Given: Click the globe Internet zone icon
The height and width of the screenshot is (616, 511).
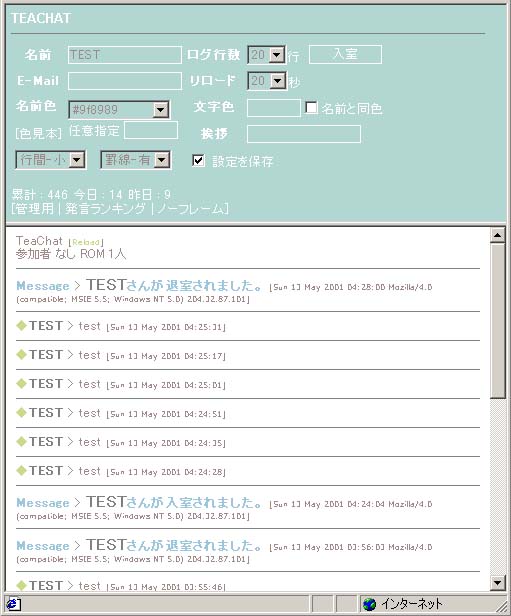Looking at the screenshot, I should click(x=369, y=604).
